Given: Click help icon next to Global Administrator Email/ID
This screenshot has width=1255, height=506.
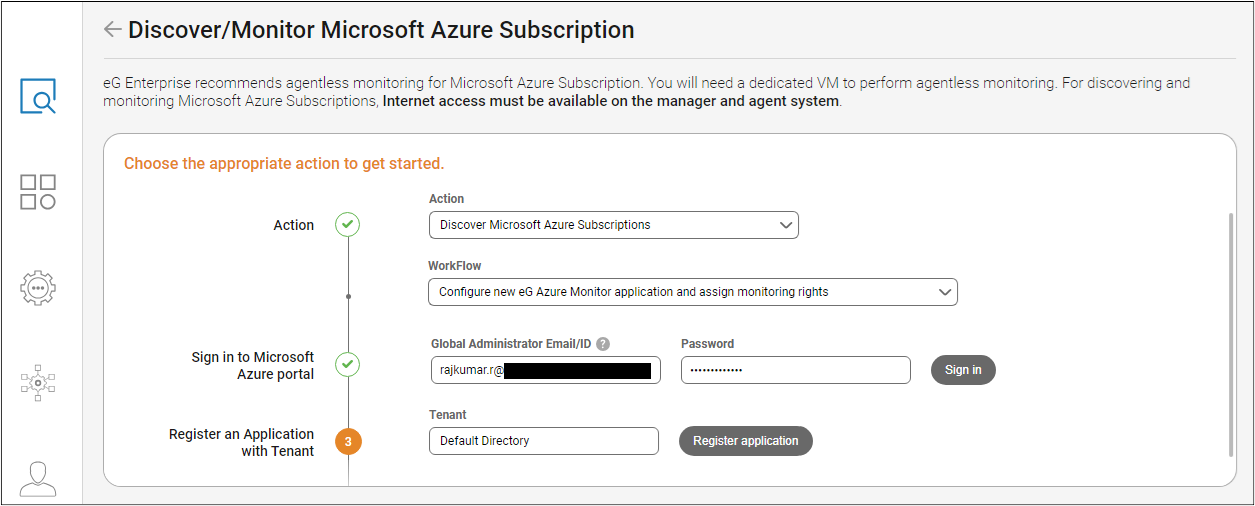Looking at the screenshot, I should click(603, 344).
